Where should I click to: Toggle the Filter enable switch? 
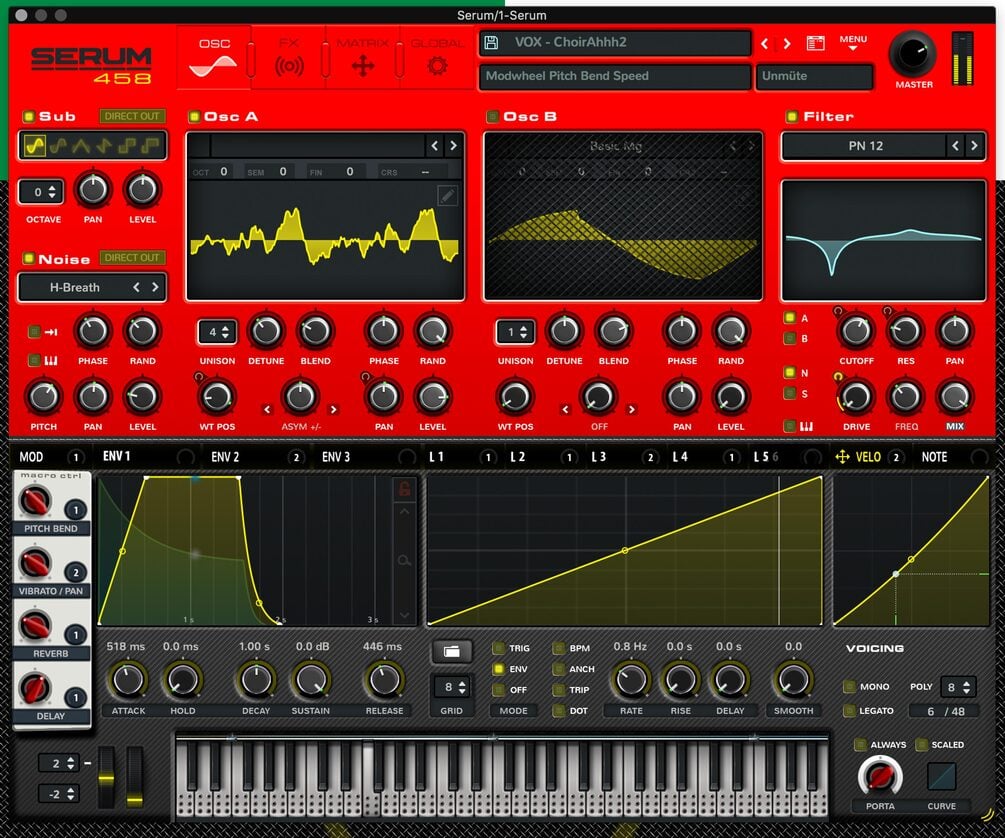pyautogui.click(x=792, y=116)
